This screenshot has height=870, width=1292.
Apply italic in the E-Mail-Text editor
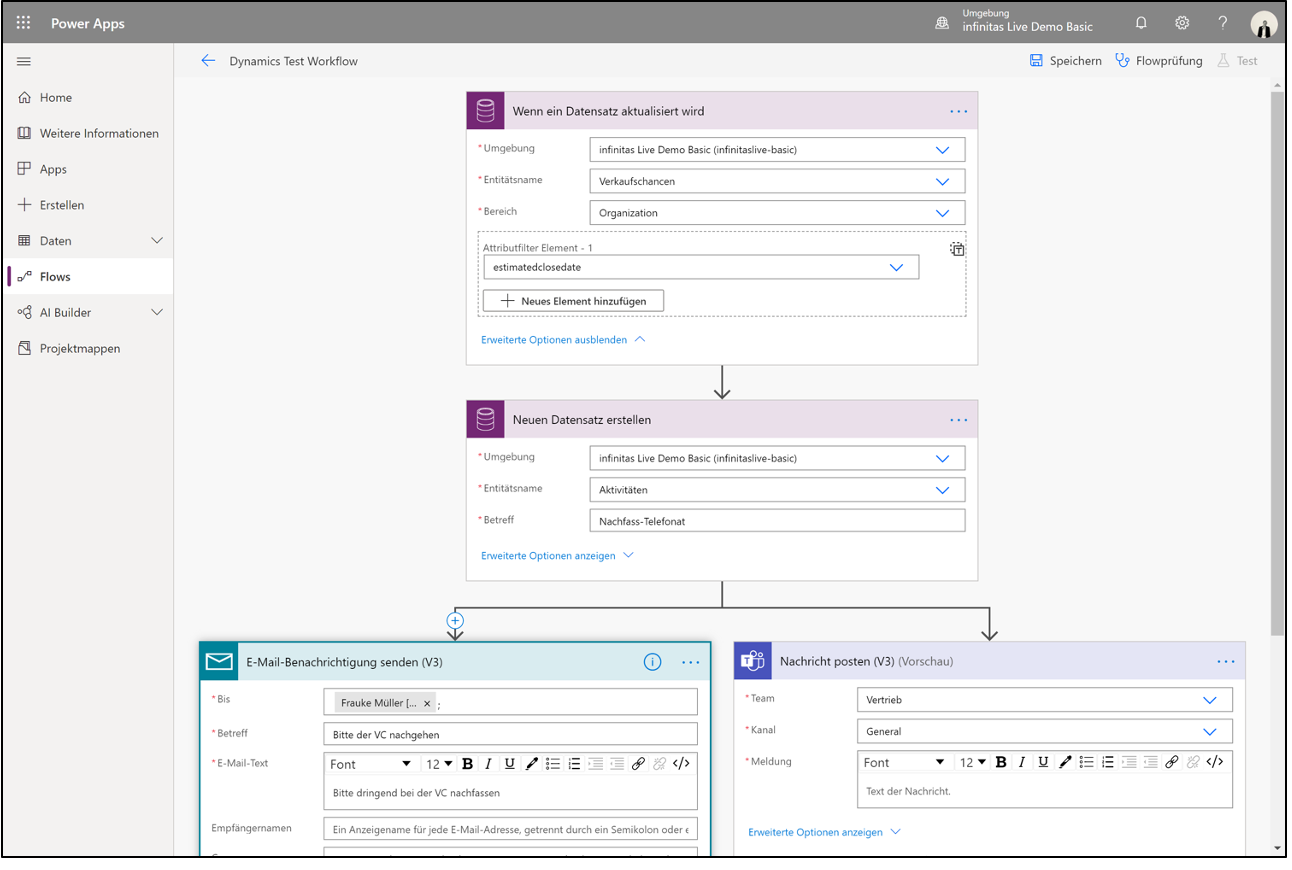click(x=488, y=764)
